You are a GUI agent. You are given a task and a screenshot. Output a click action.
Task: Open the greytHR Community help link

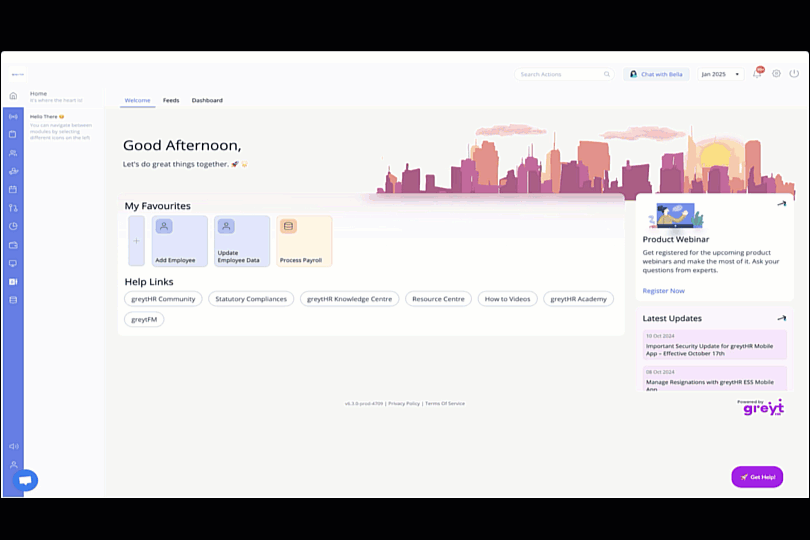[163, 299]
